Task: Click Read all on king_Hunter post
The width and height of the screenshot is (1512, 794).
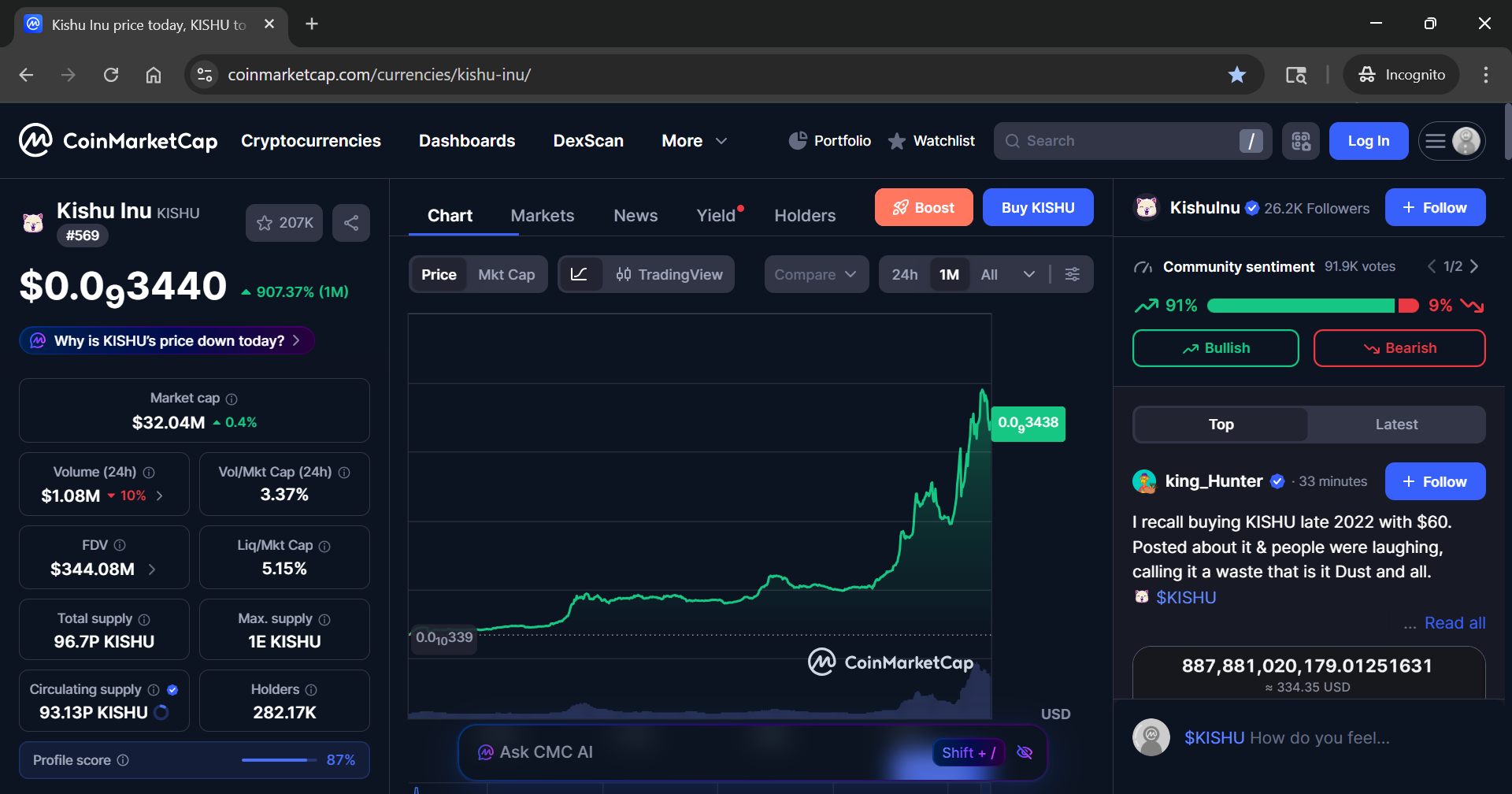Action: pos(1455,623)
